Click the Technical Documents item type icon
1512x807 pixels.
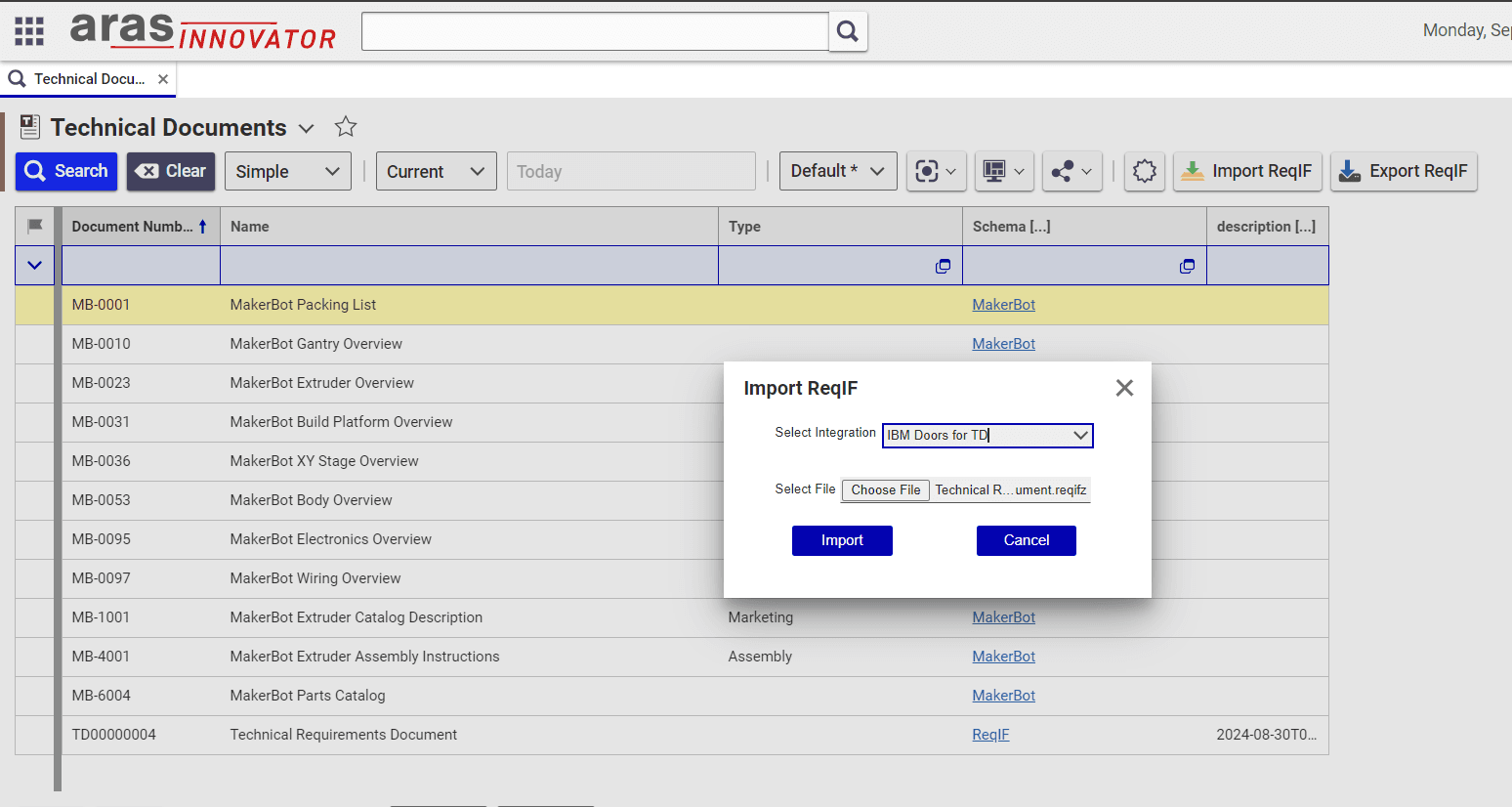tap(30, 127)
